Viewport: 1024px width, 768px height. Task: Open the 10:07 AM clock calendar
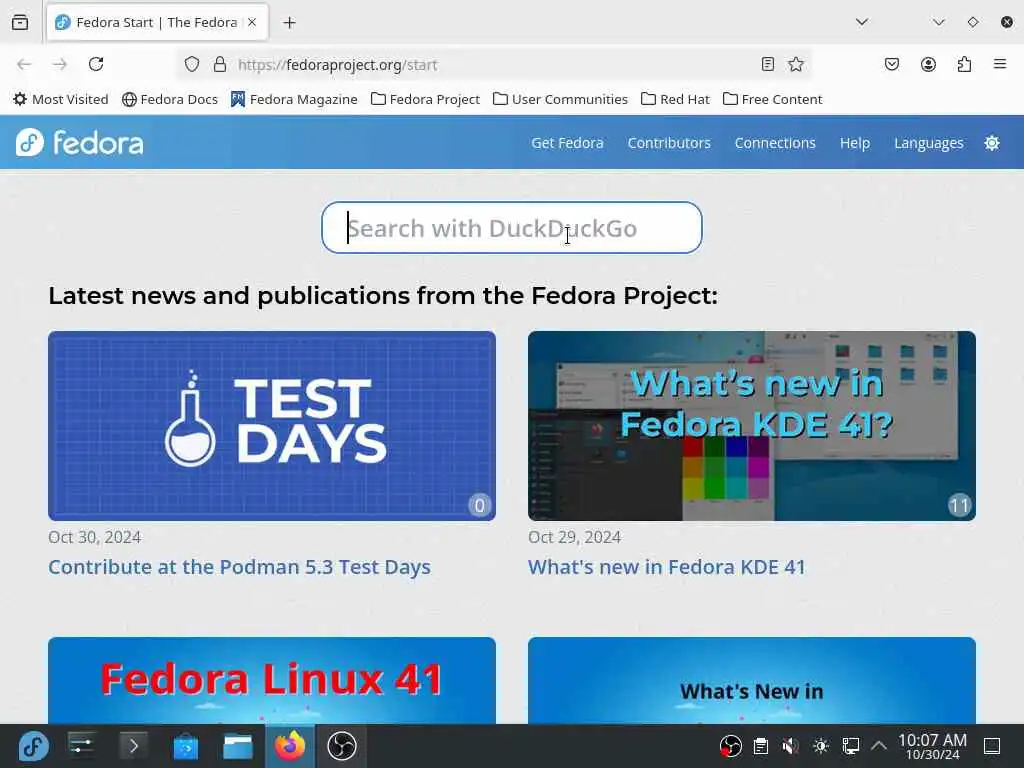pos(932,746)
